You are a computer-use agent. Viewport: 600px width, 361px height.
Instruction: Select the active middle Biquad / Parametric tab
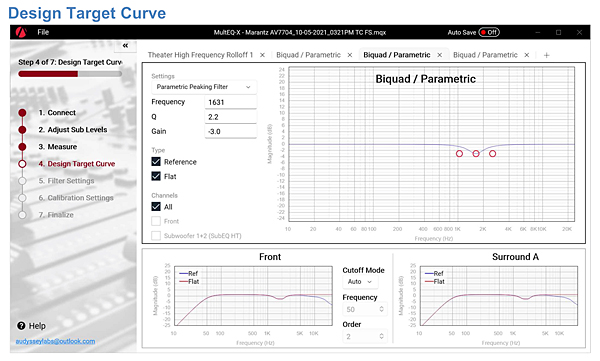tap(397, 55)
